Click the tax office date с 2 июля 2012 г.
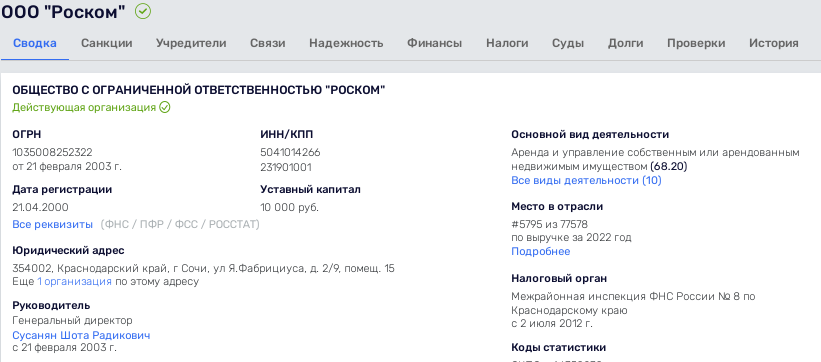The image size is (821, 362). pos(552,324)
